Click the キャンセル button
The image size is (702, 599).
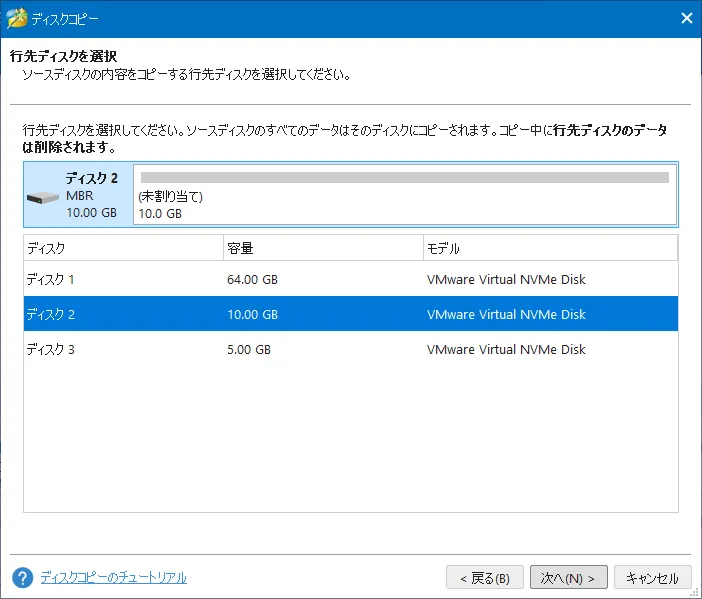point(652,578)
